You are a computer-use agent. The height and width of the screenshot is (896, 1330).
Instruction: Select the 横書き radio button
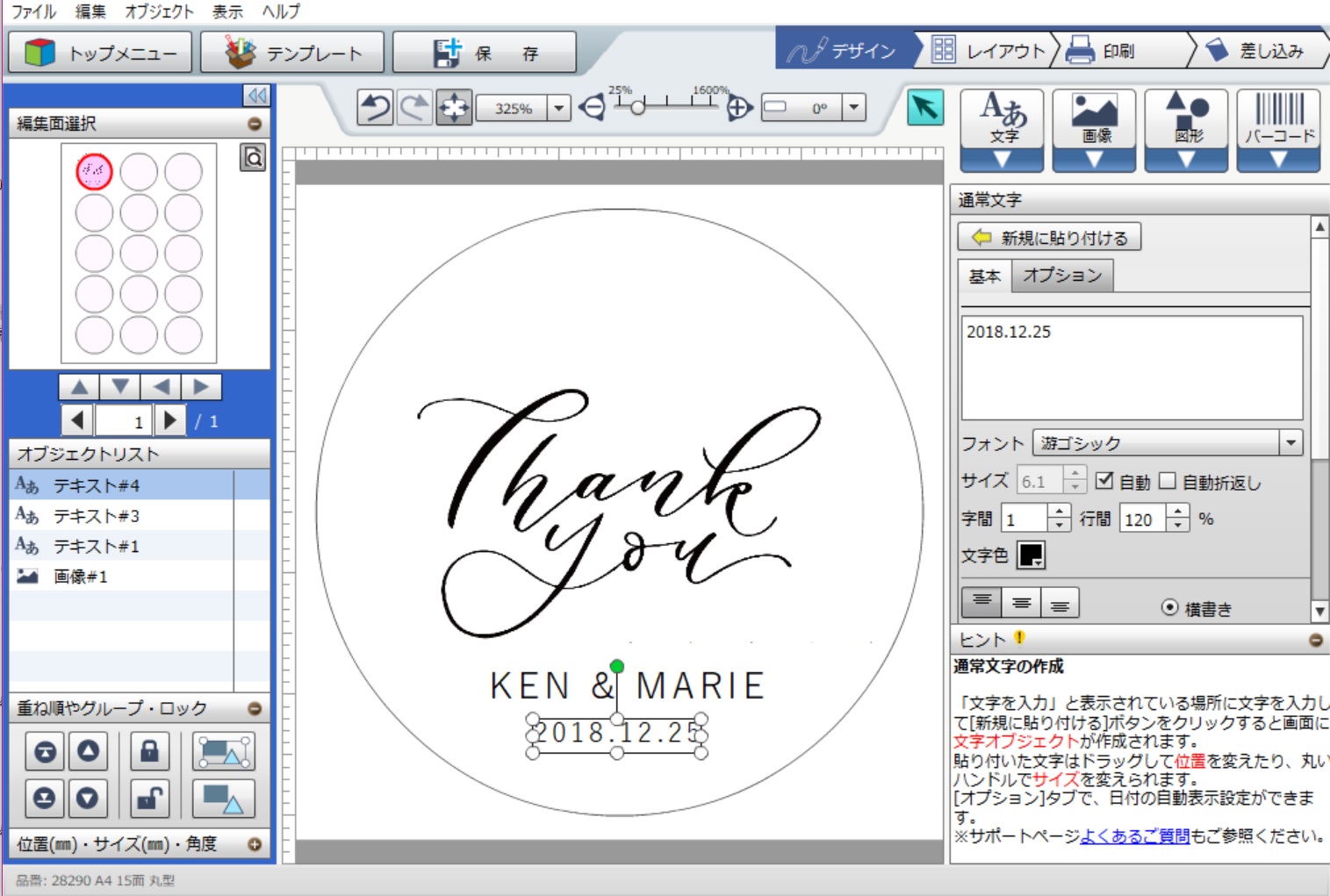point(1169,607)
